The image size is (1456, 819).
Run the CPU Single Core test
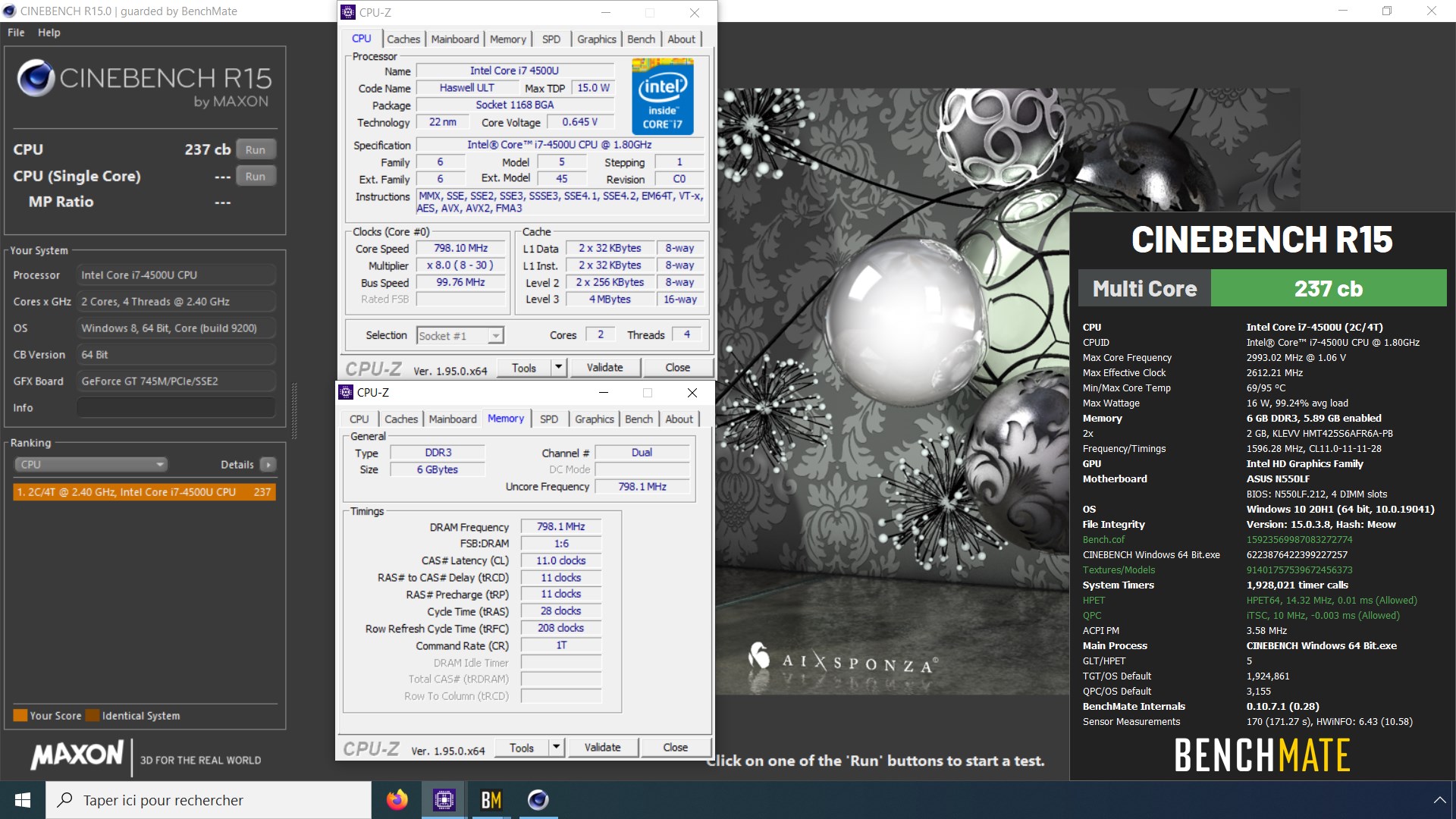256,176
